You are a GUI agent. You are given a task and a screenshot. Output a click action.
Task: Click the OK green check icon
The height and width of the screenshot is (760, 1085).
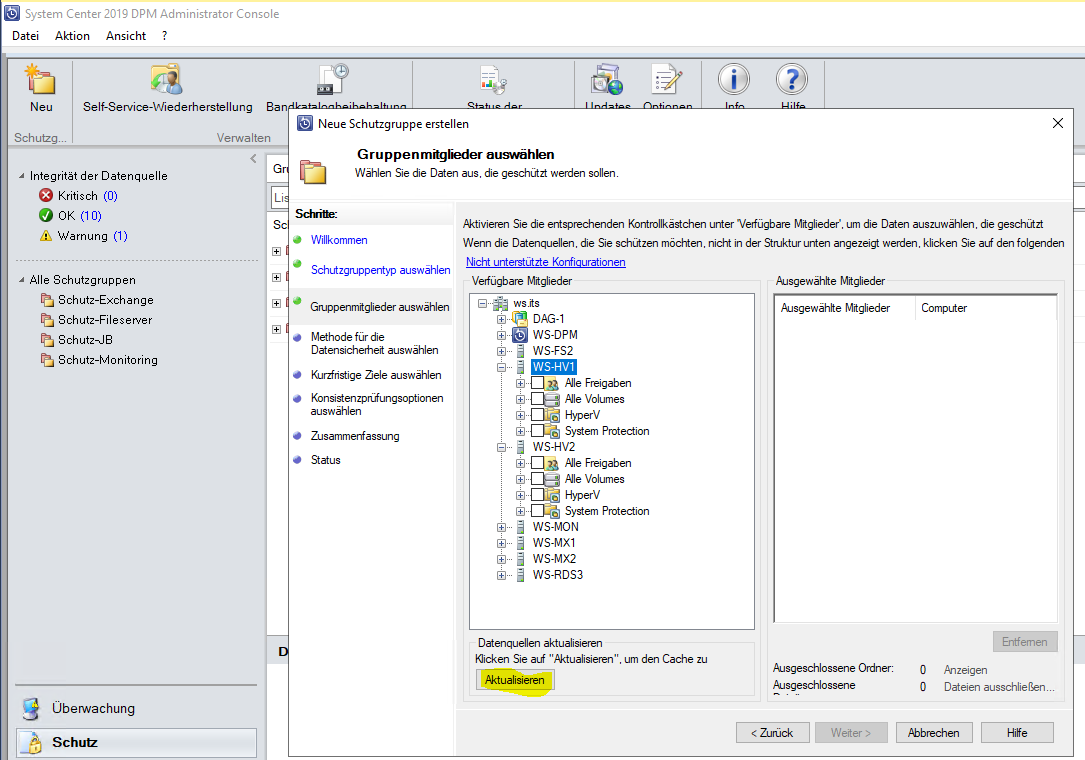click(x=46, y=215)
